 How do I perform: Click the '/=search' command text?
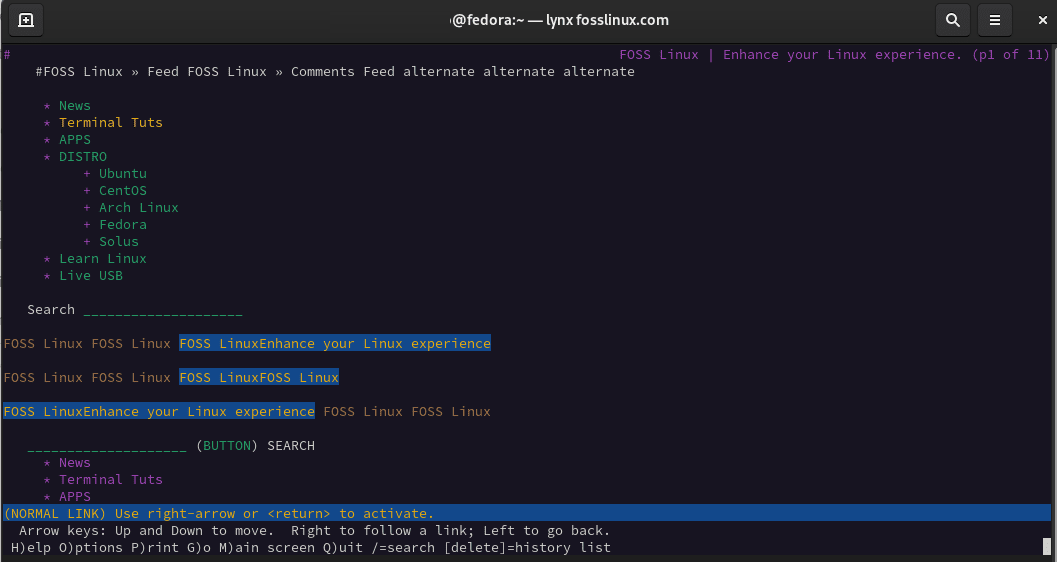pos(402,548)
